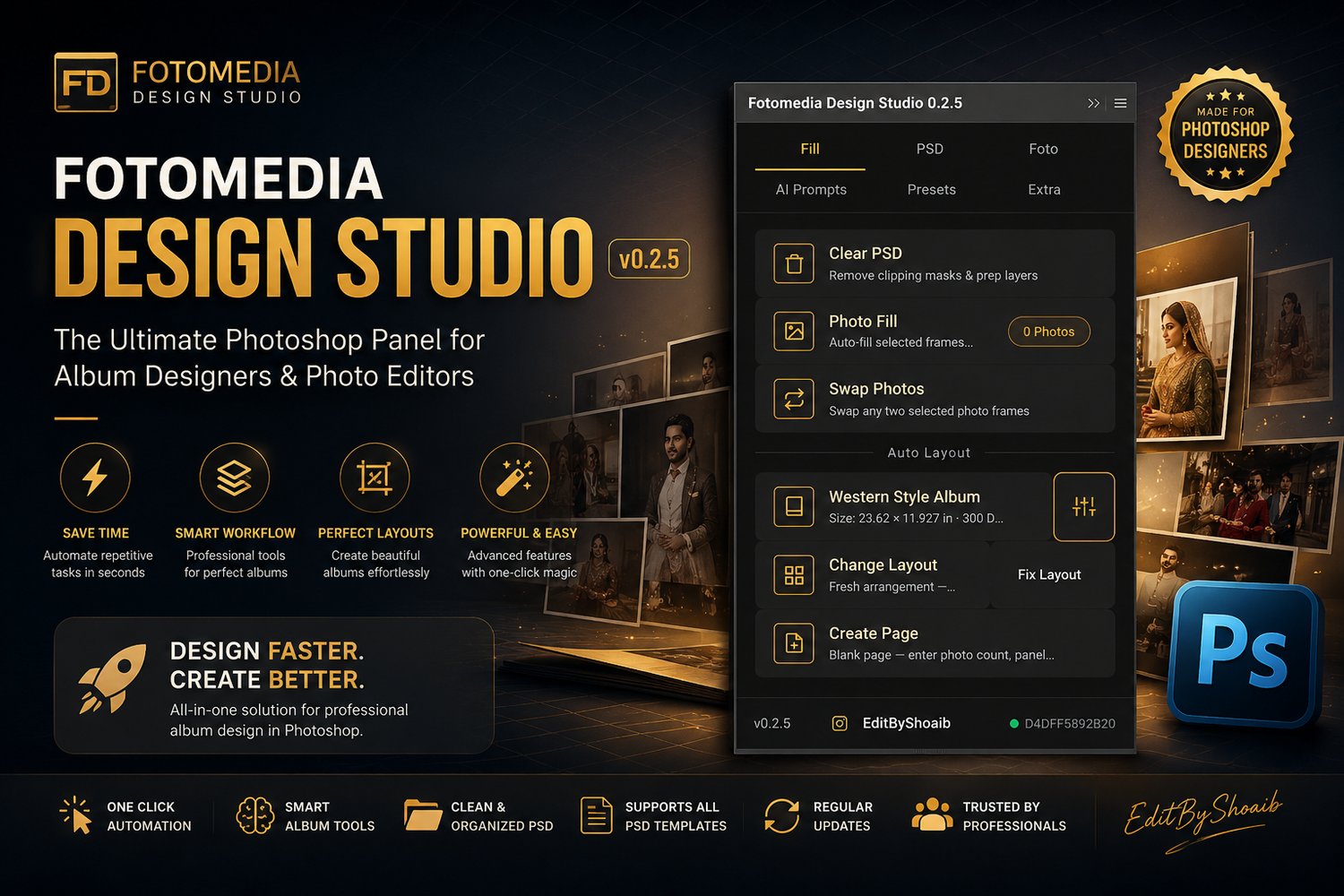The height and width of the screenshot is (896, 1344).
Task: Run the Clear PSD action
Action: [x=935, y=263]
